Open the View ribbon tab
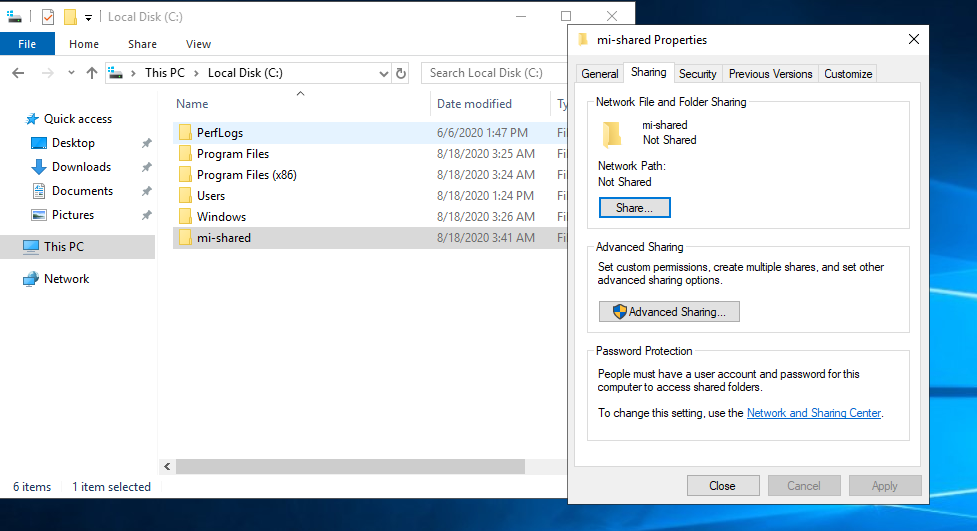 click(198, 44)
